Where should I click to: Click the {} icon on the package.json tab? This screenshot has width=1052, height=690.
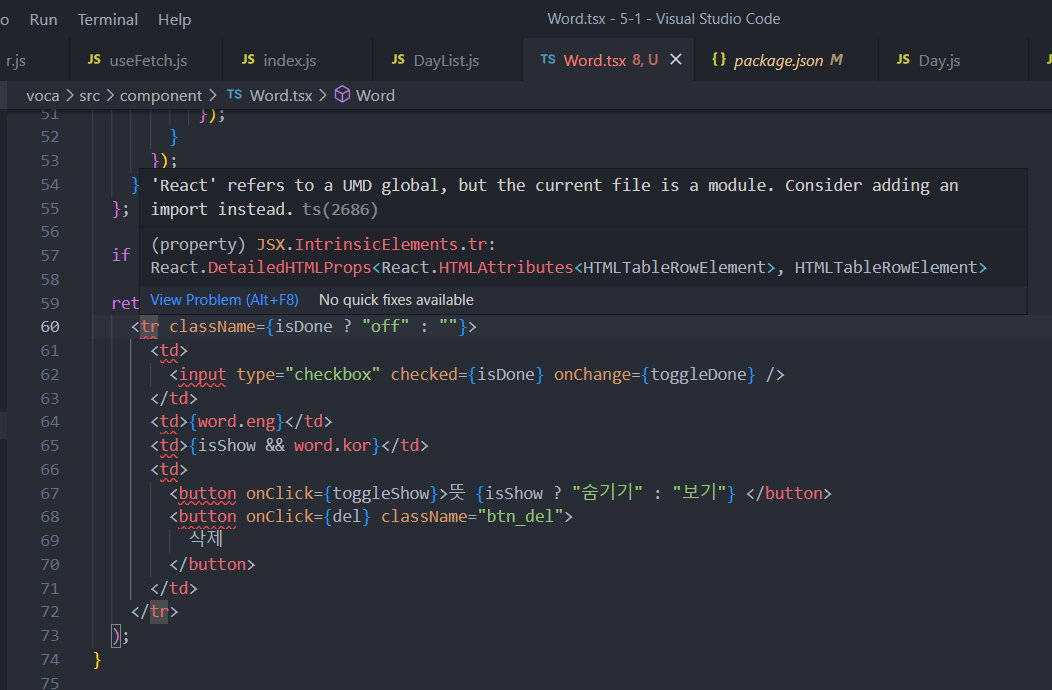click(x=721, y=59)
